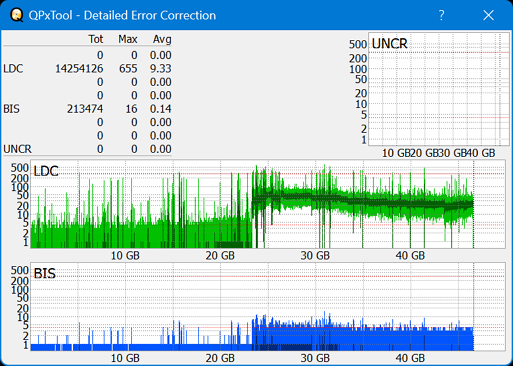
Task: Click the '500' y-axis label of UNCR graph
Action: coord(358,44)
